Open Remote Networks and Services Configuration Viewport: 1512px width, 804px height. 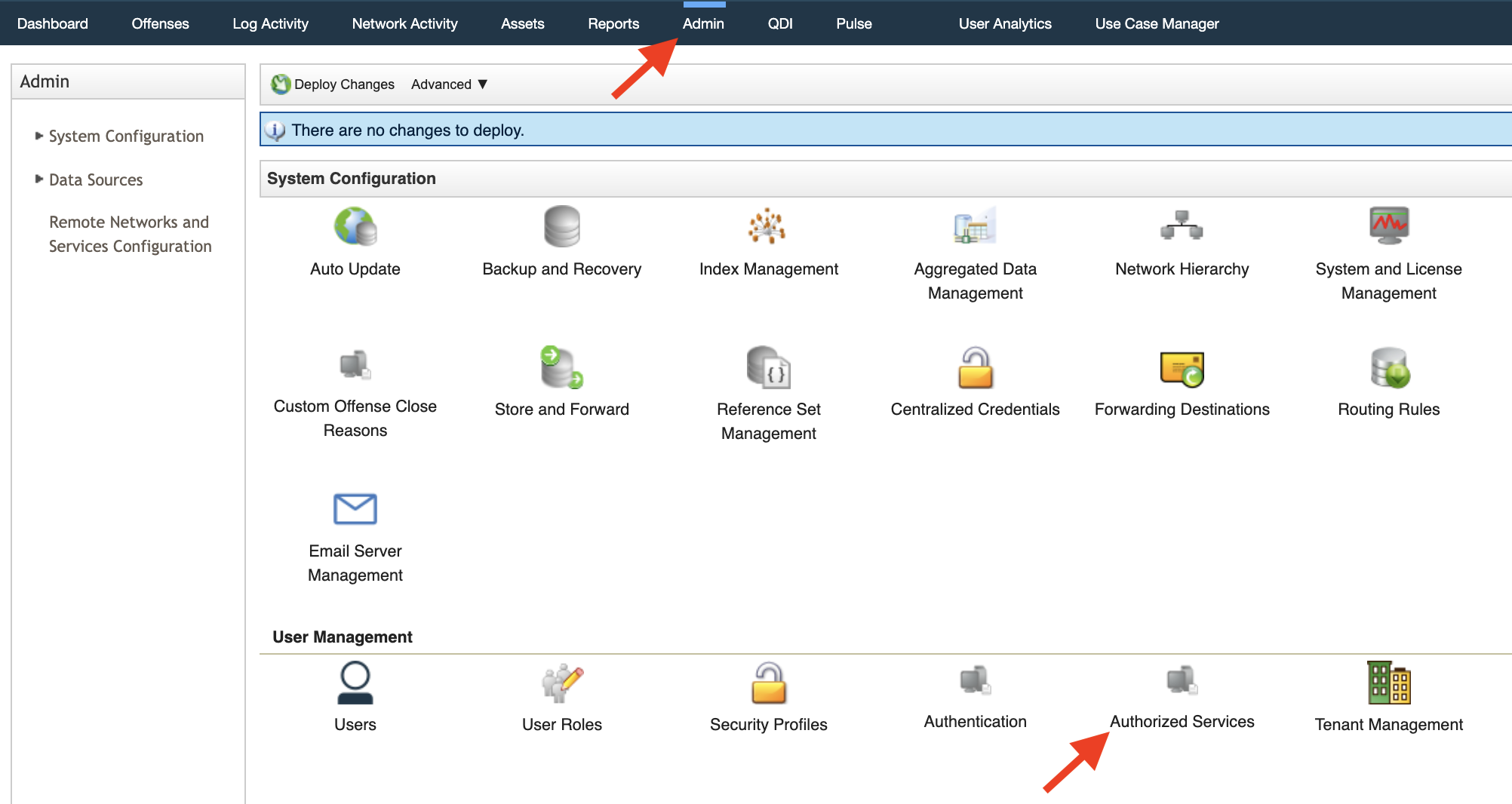130,234
